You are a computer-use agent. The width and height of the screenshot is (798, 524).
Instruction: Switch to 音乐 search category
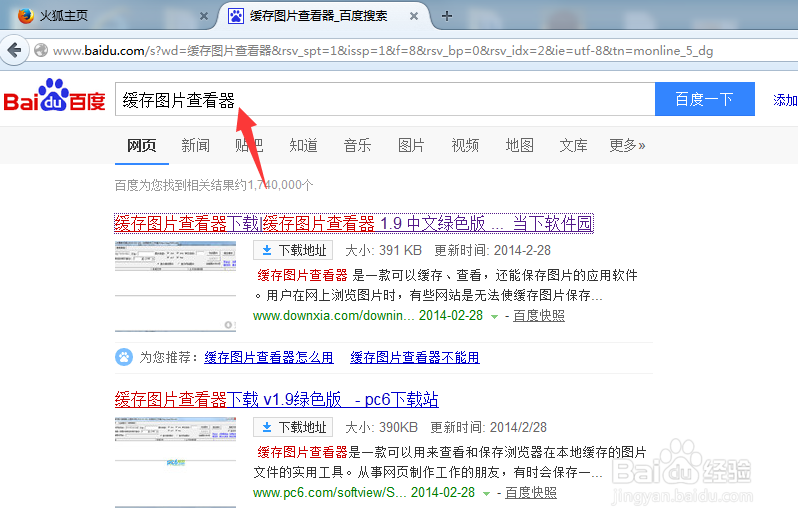(x=357, y=145)
